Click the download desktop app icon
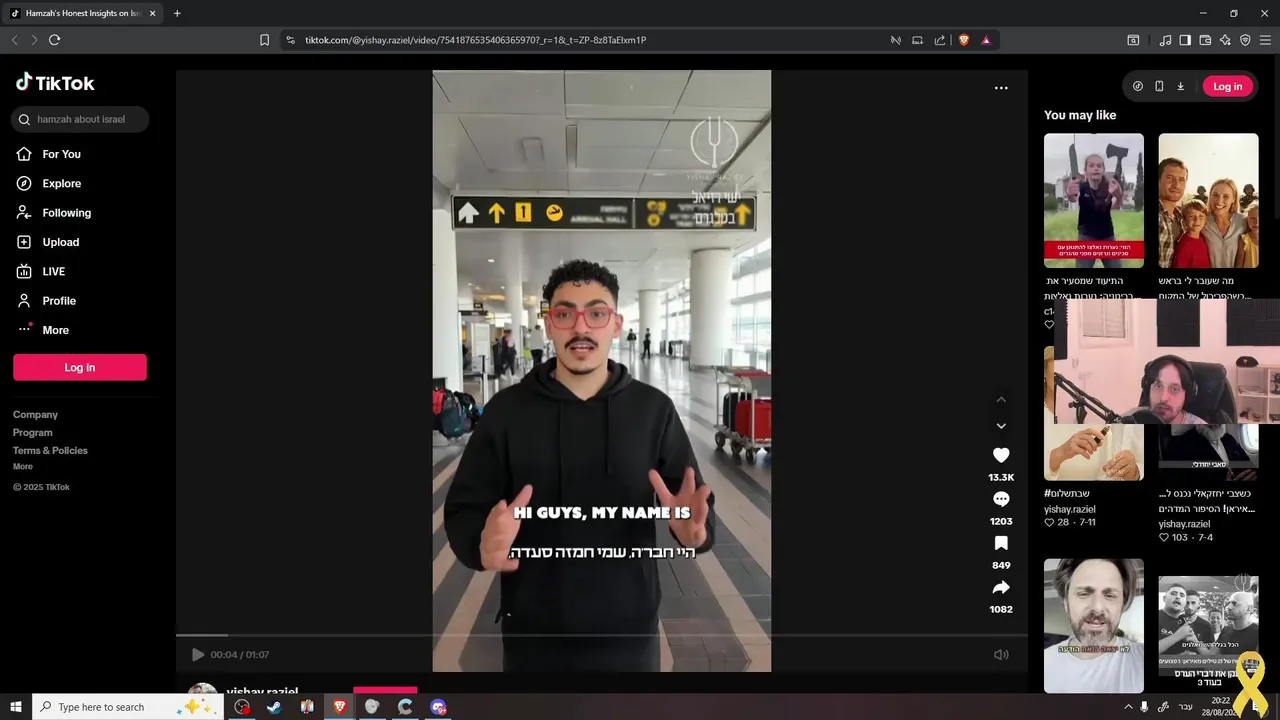This screenshot has height=720, width=1280. pos(1180,86)
